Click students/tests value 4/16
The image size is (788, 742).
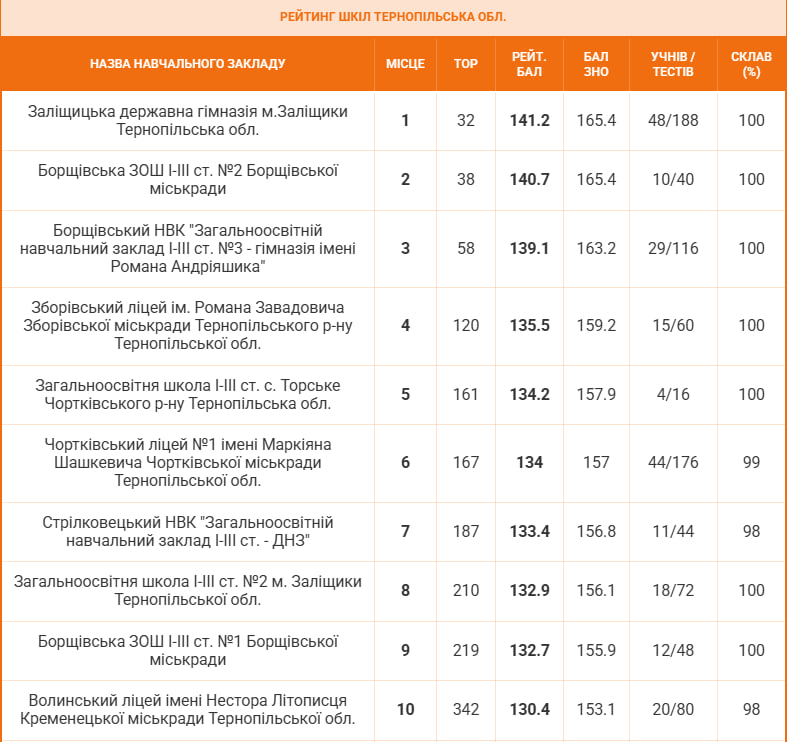[x=673, y=395]
